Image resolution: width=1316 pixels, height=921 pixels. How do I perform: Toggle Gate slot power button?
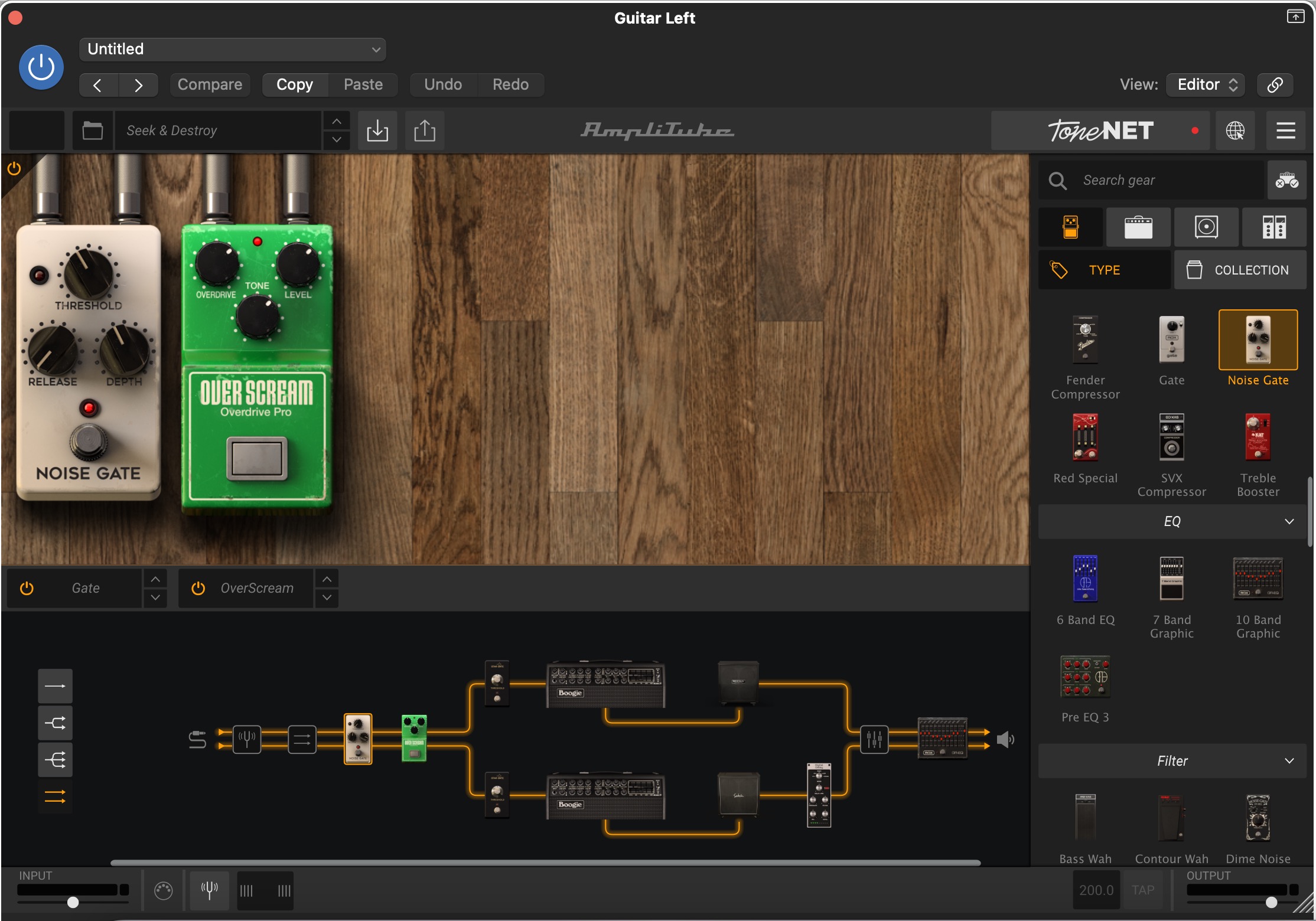pos(27,588)
